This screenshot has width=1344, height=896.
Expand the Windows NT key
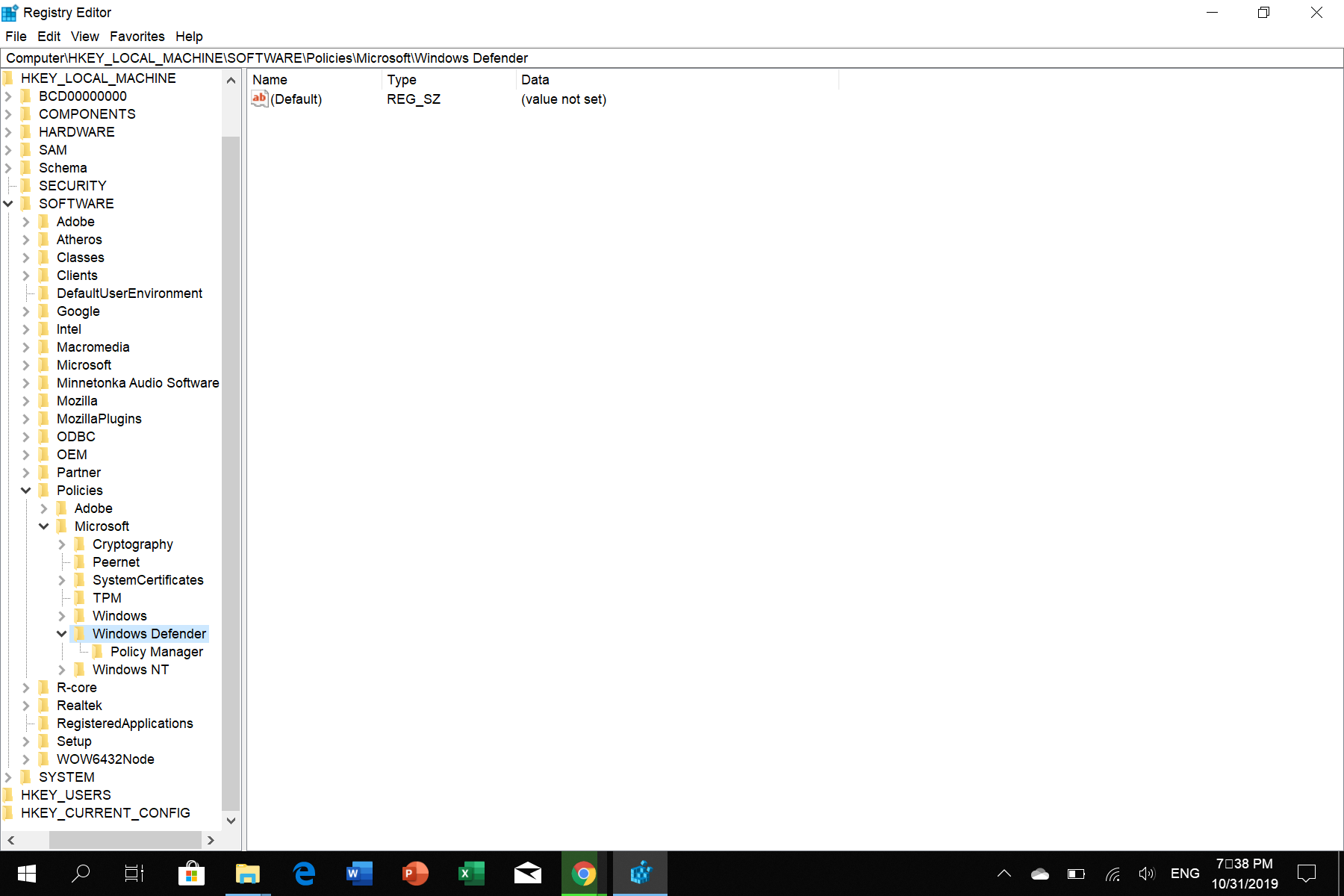62,670
